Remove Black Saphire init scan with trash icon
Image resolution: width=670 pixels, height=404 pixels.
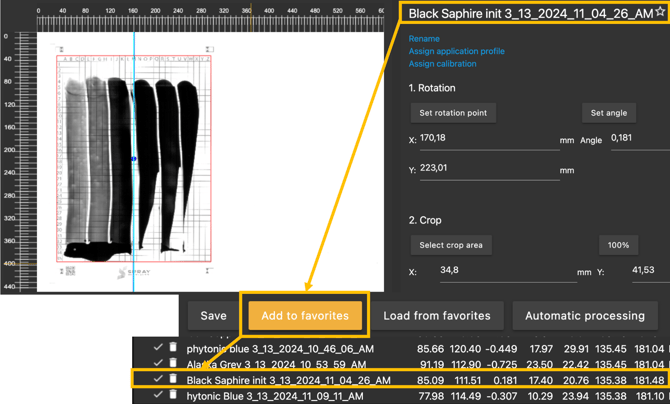coord(173,380)
